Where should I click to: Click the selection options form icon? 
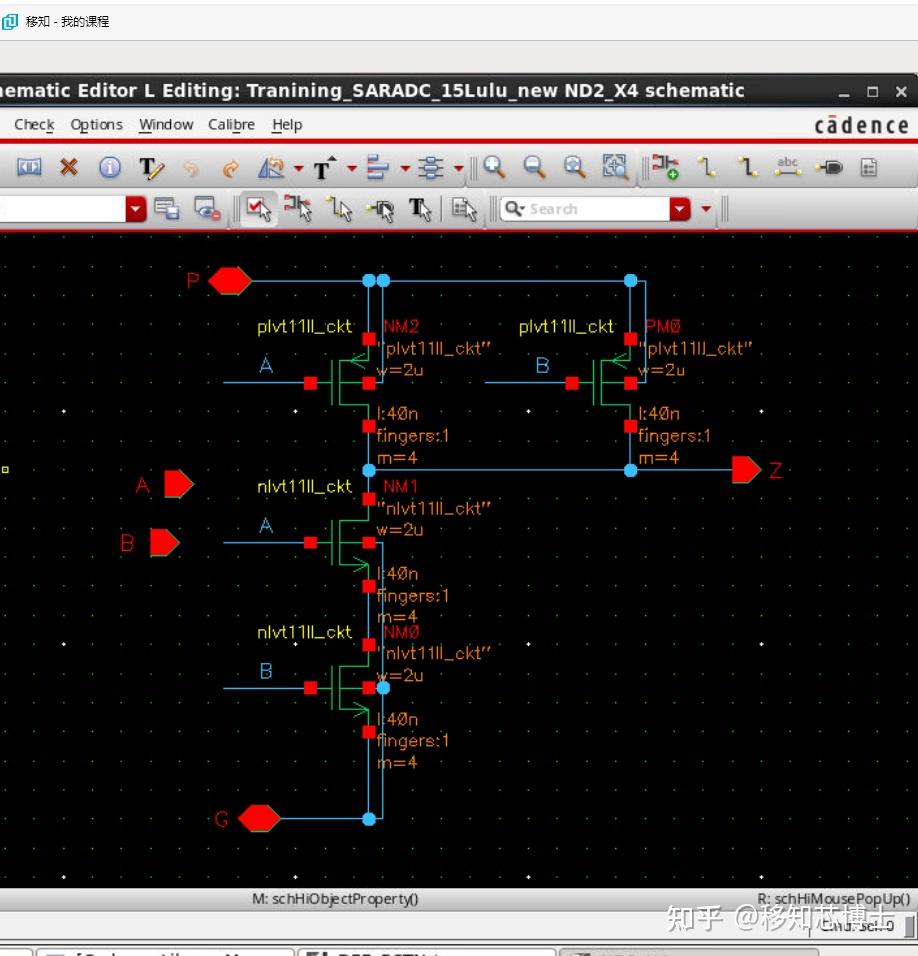click(464, 209)
